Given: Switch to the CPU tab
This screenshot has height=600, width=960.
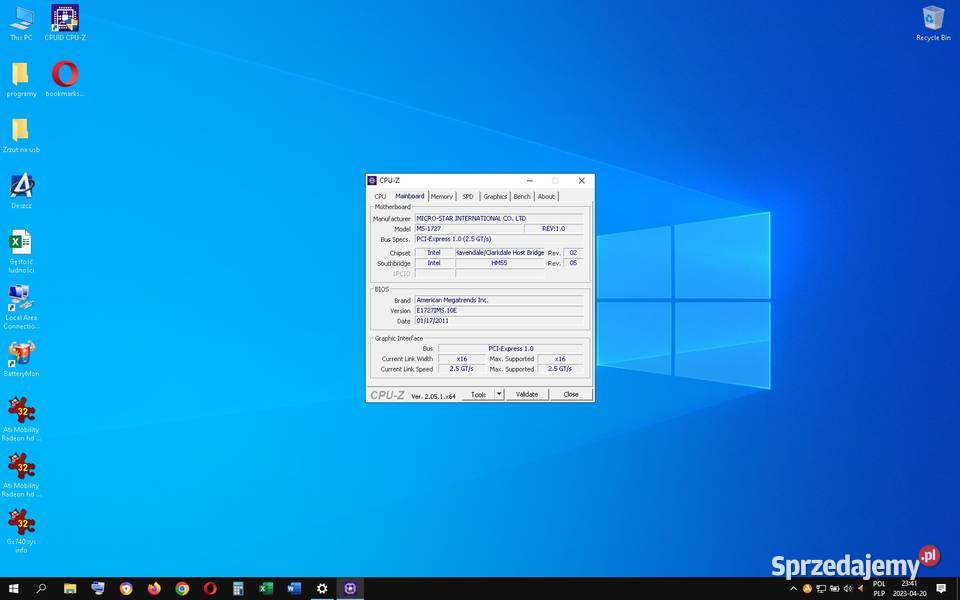Looking at the screenshot, I should click(x=380, y=197).
